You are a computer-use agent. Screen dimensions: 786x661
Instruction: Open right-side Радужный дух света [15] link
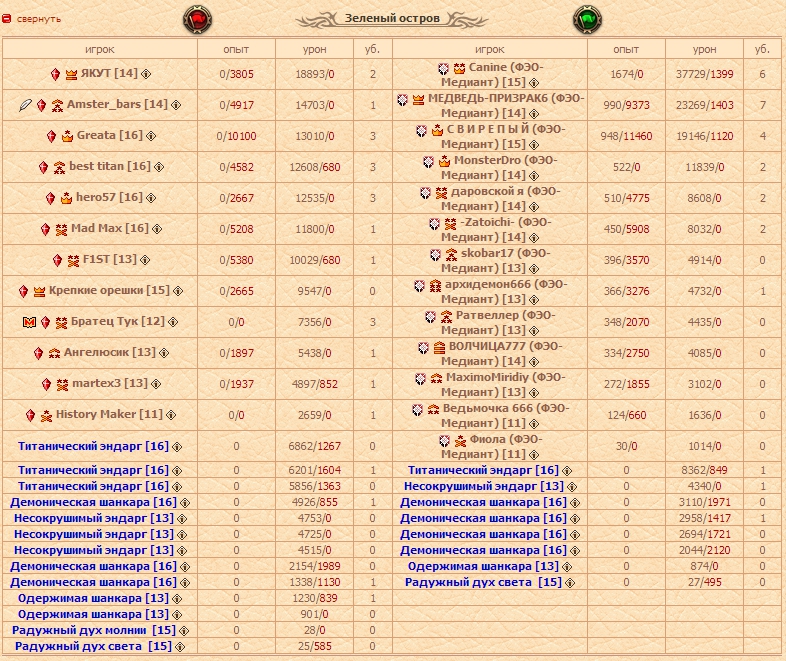coord(483,582)
